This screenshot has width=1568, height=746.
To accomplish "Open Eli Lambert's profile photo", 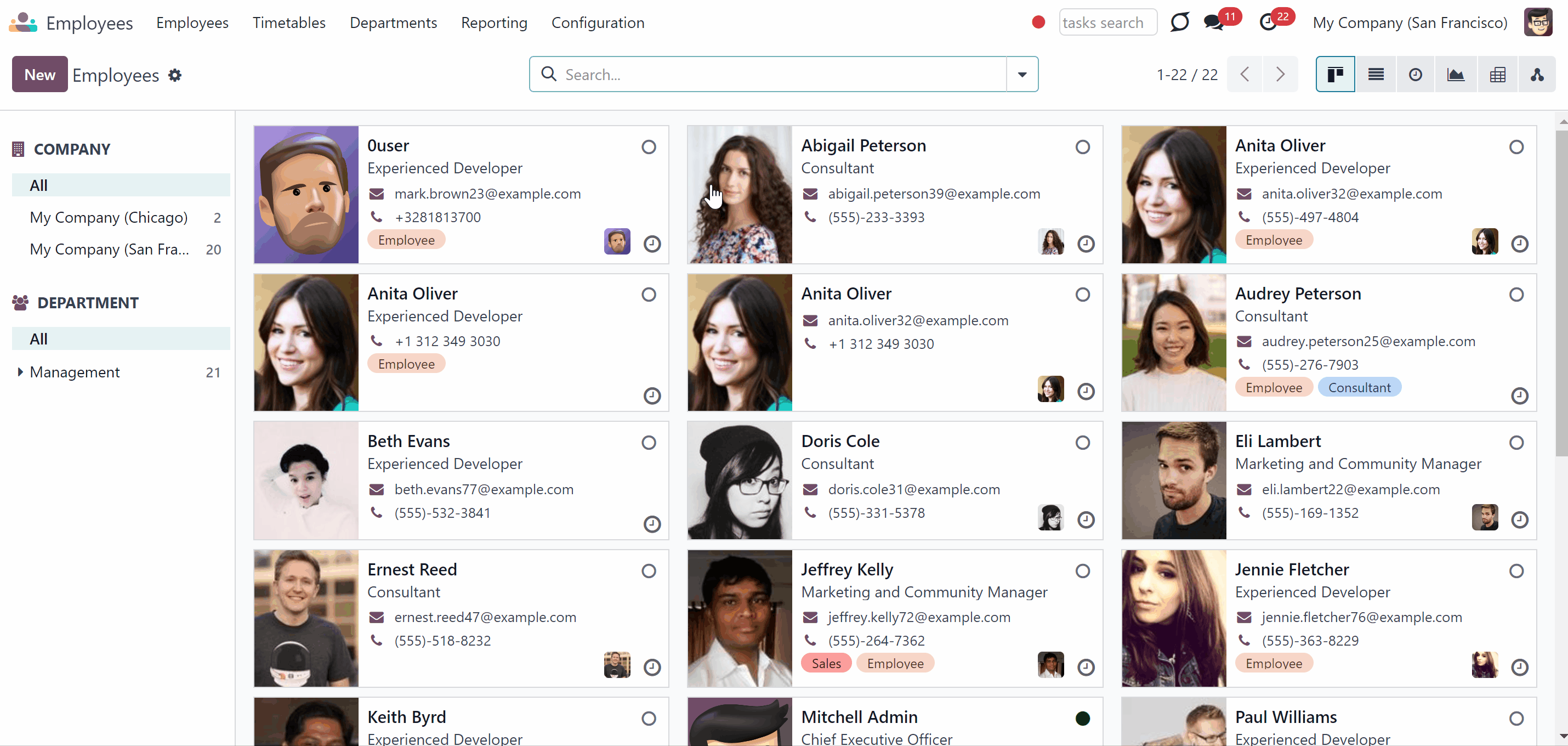I will [x=1174, y=481].
